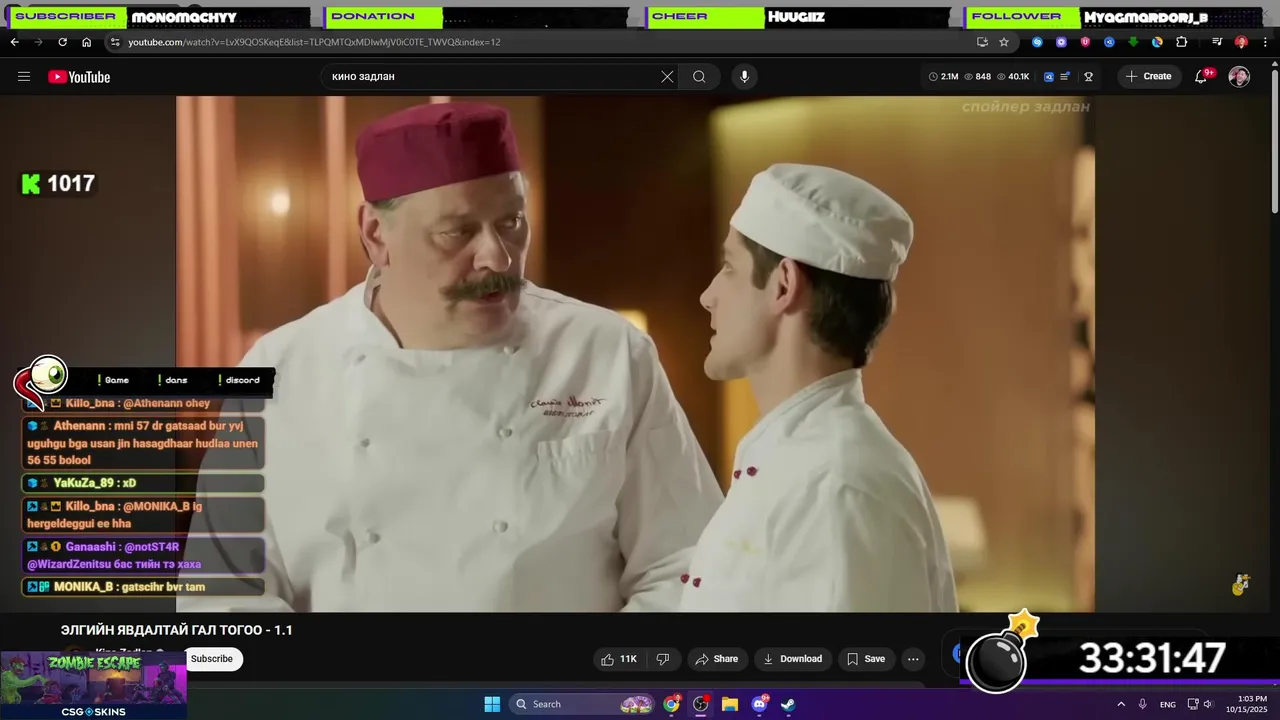Open OBS Studio from the taskbar
1280x720 pixels.
click(701, 704)
